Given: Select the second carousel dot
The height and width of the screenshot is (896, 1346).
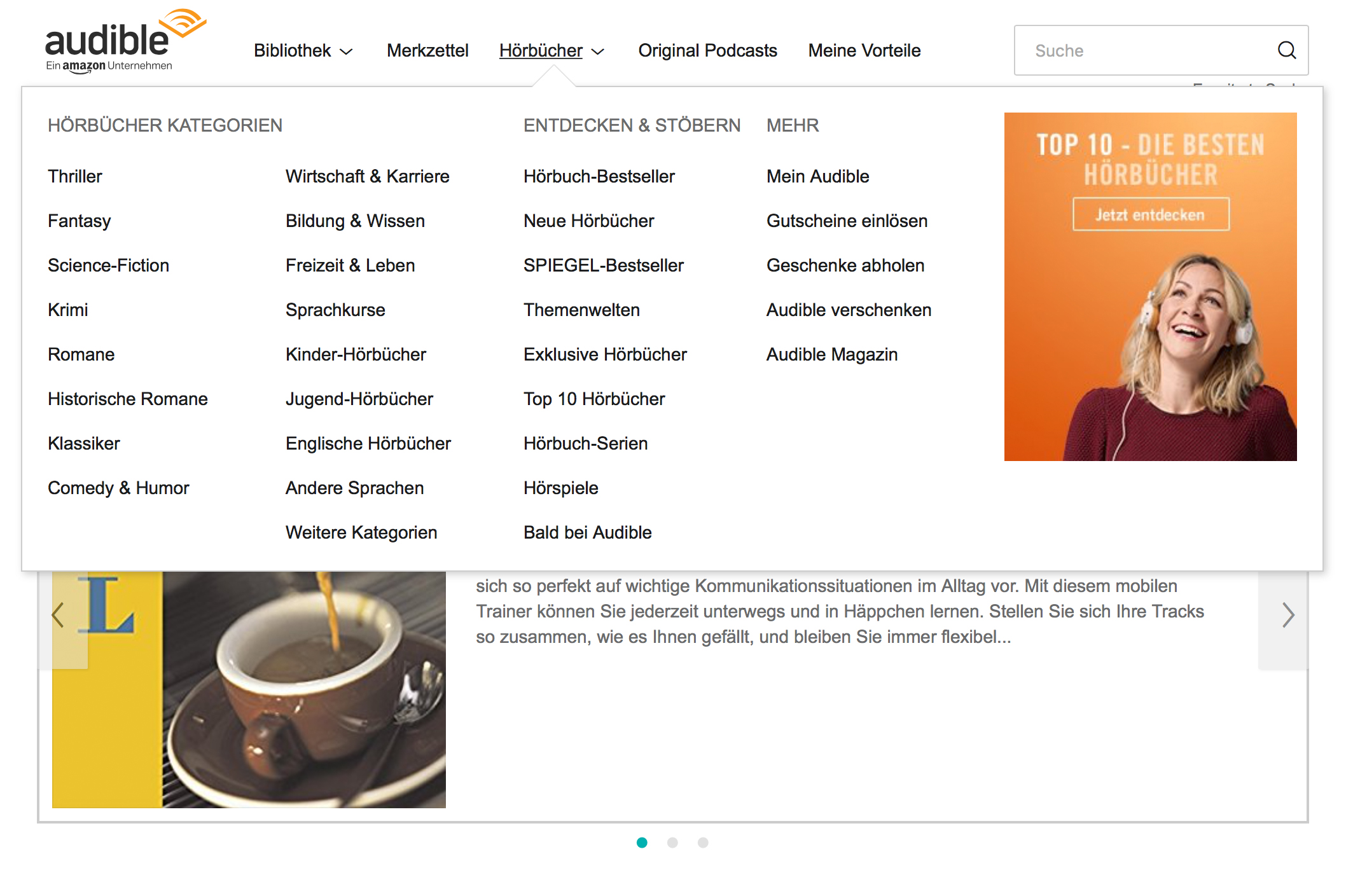Looking at the screenshot, I should (672, 843).
